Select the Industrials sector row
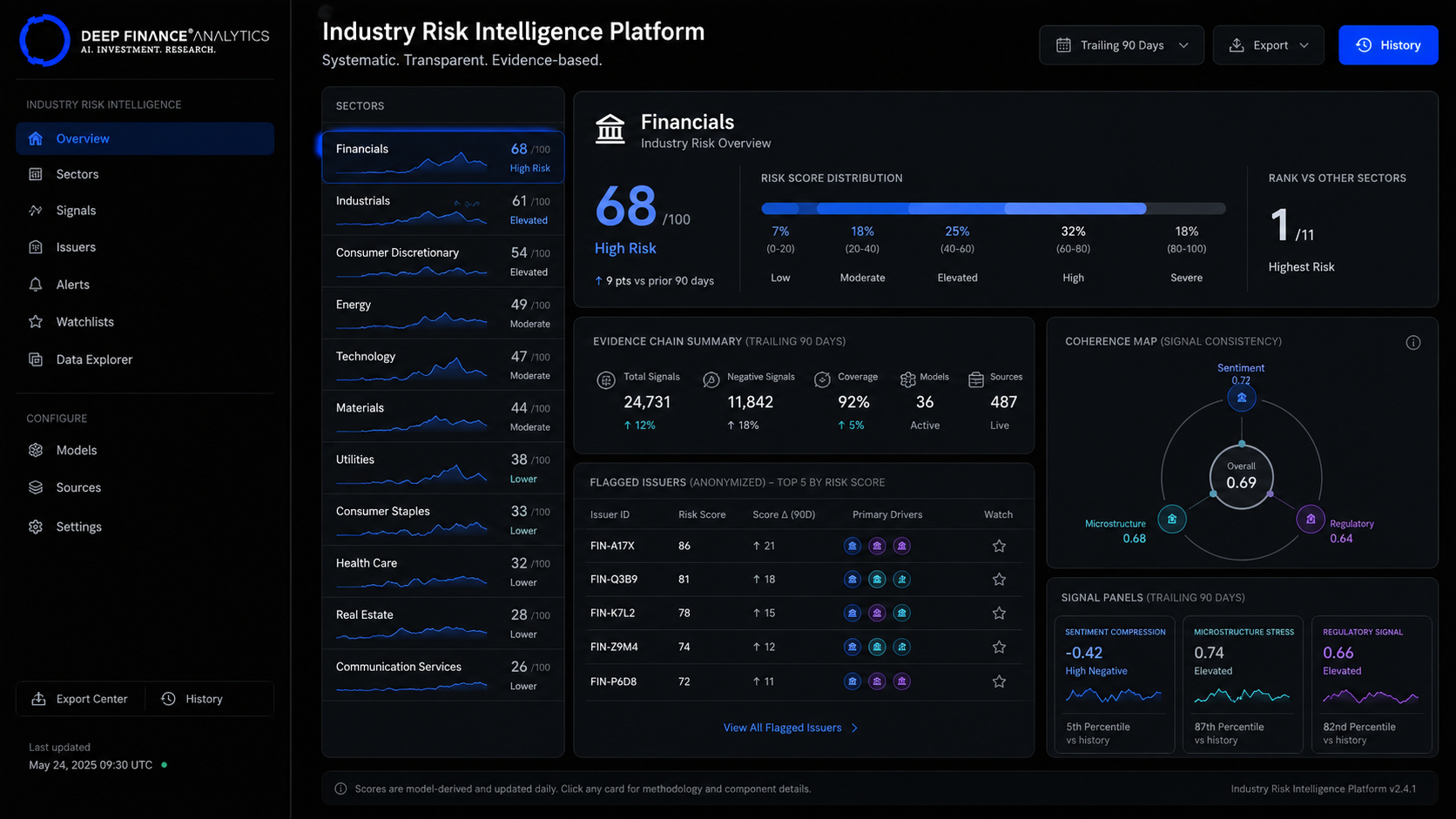1456x819 pixels. click(x=443, y=210)
